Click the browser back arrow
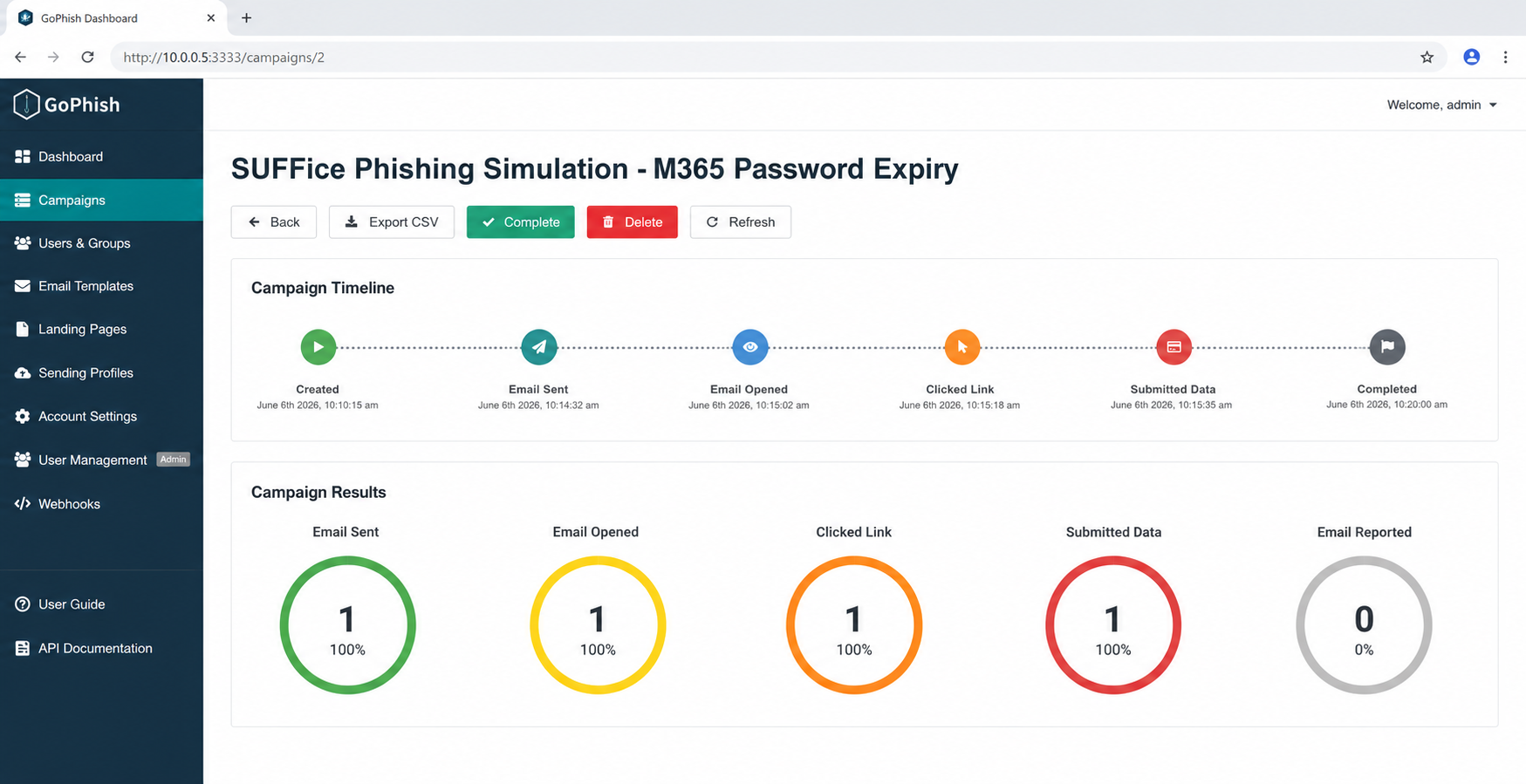Screen dimensions: 1526x784 click(x=20, y=57)
